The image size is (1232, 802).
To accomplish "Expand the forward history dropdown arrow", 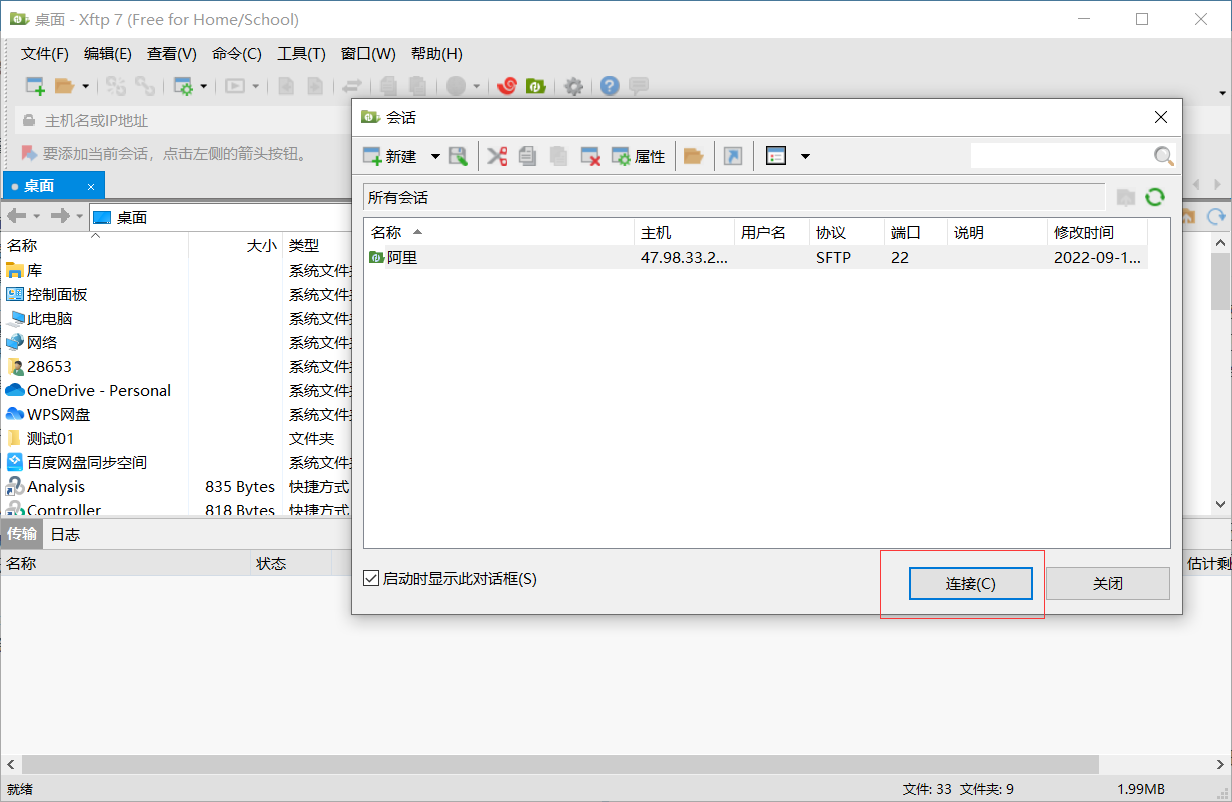I will coord(79,216).
